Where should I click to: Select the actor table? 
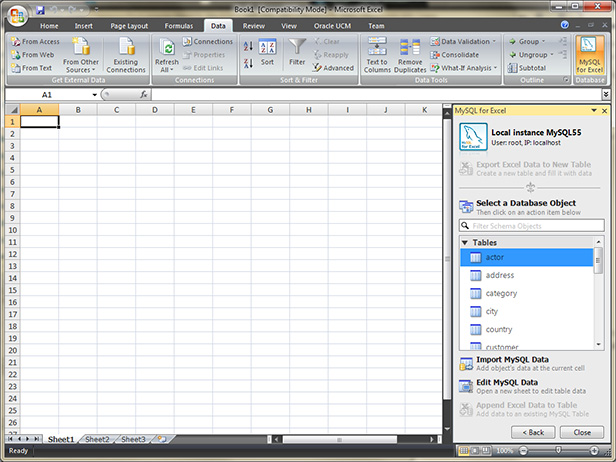[526, 257]
